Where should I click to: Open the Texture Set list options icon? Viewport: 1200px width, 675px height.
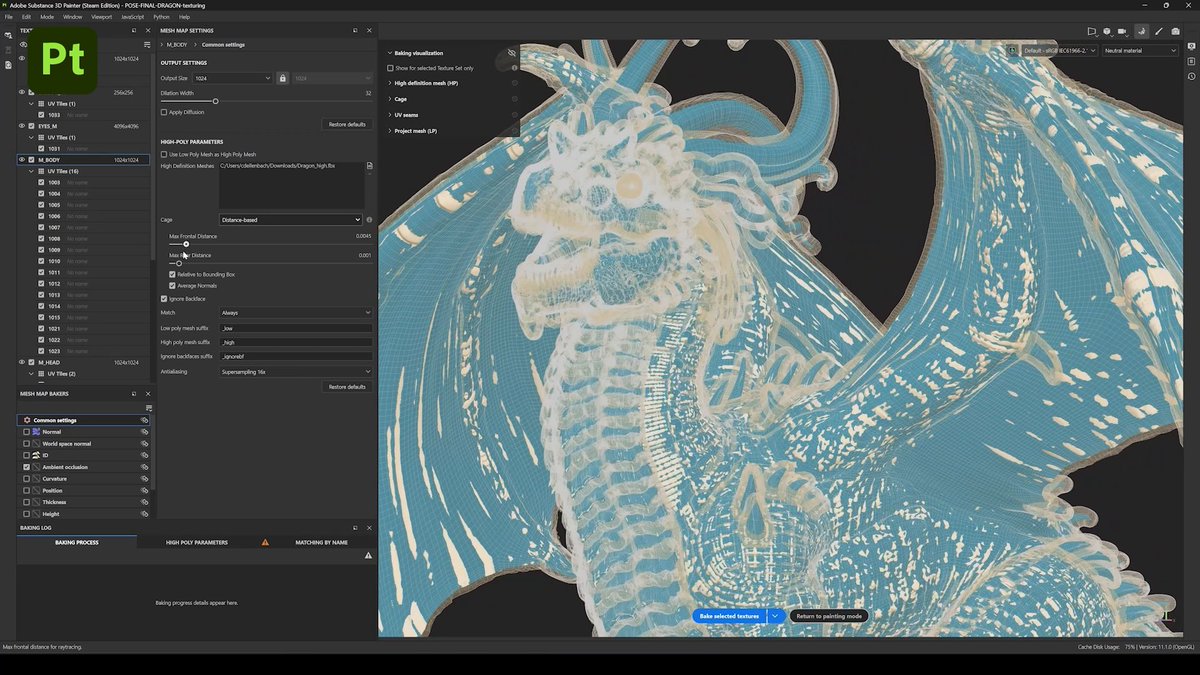point(147,44)
